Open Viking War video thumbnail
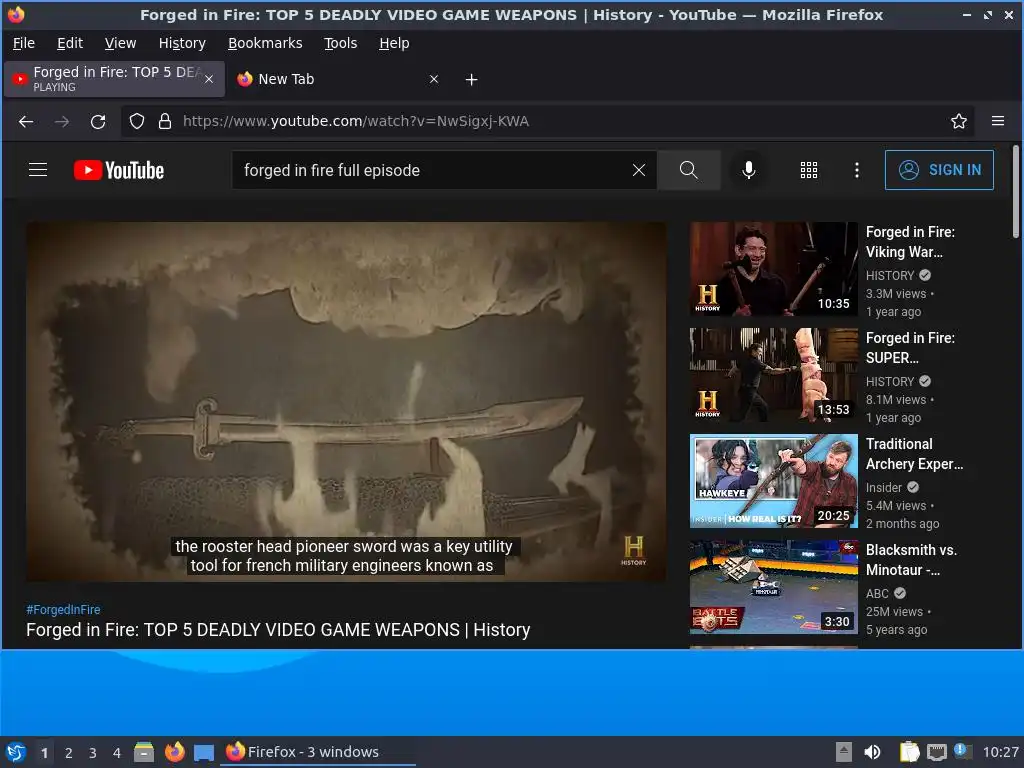The width and height of the screenshot is (1024, 768). click(x=774, y=269)
